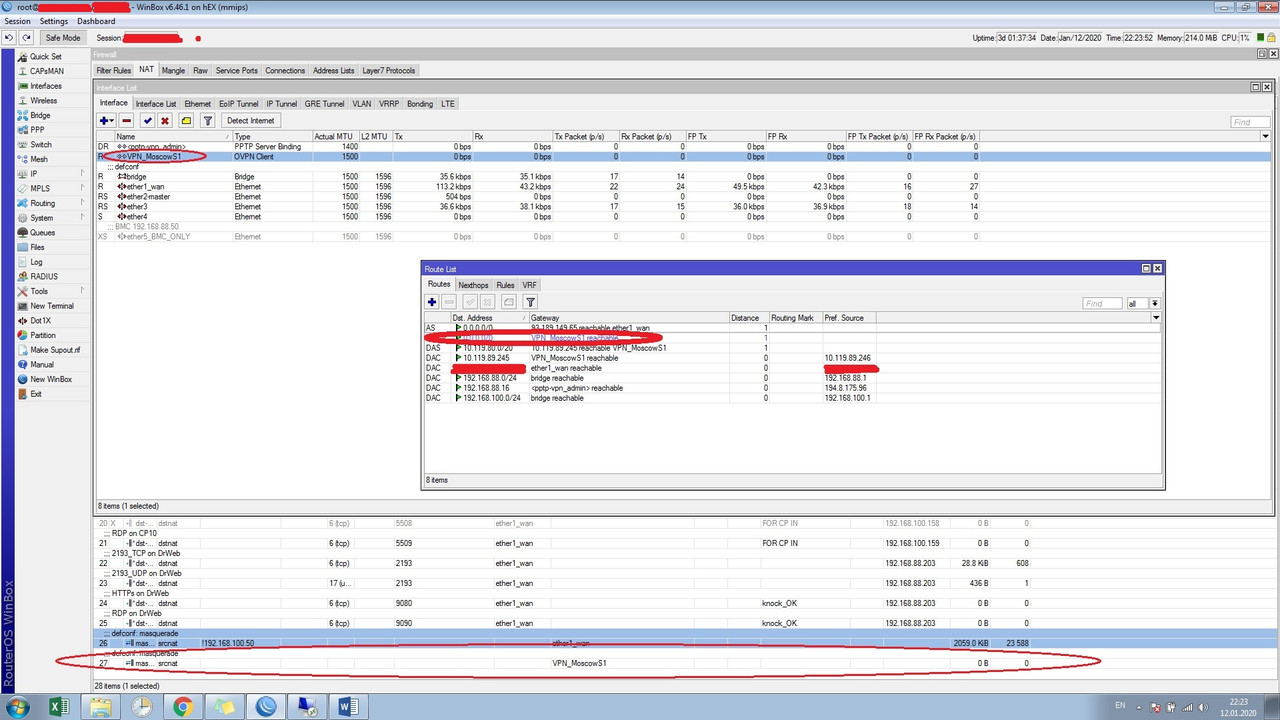Open Settings menu

click(54, 21)
